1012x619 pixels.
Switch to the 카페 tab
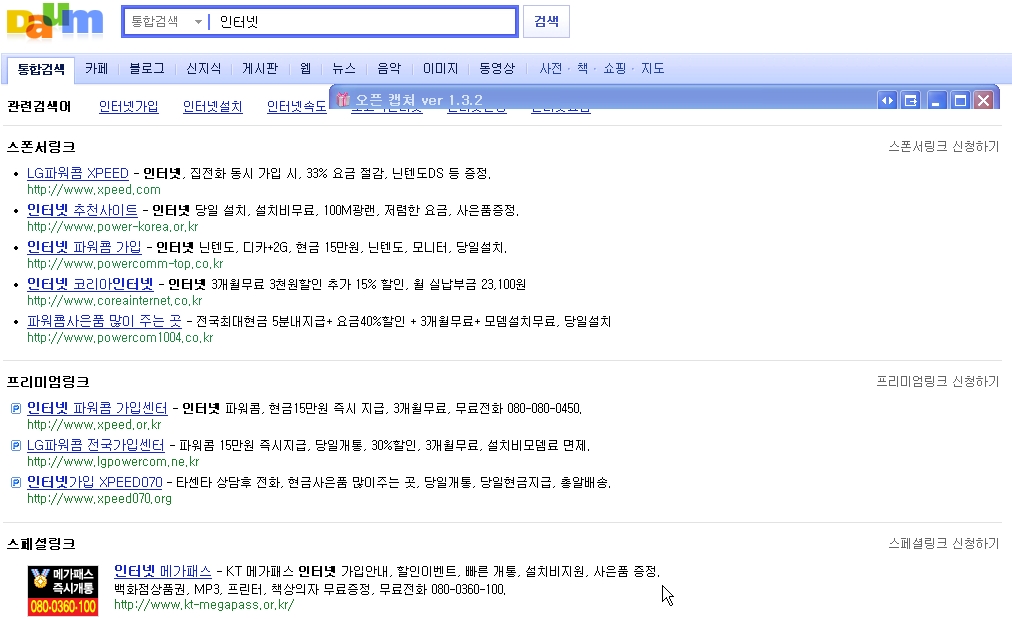coord(96,68)
